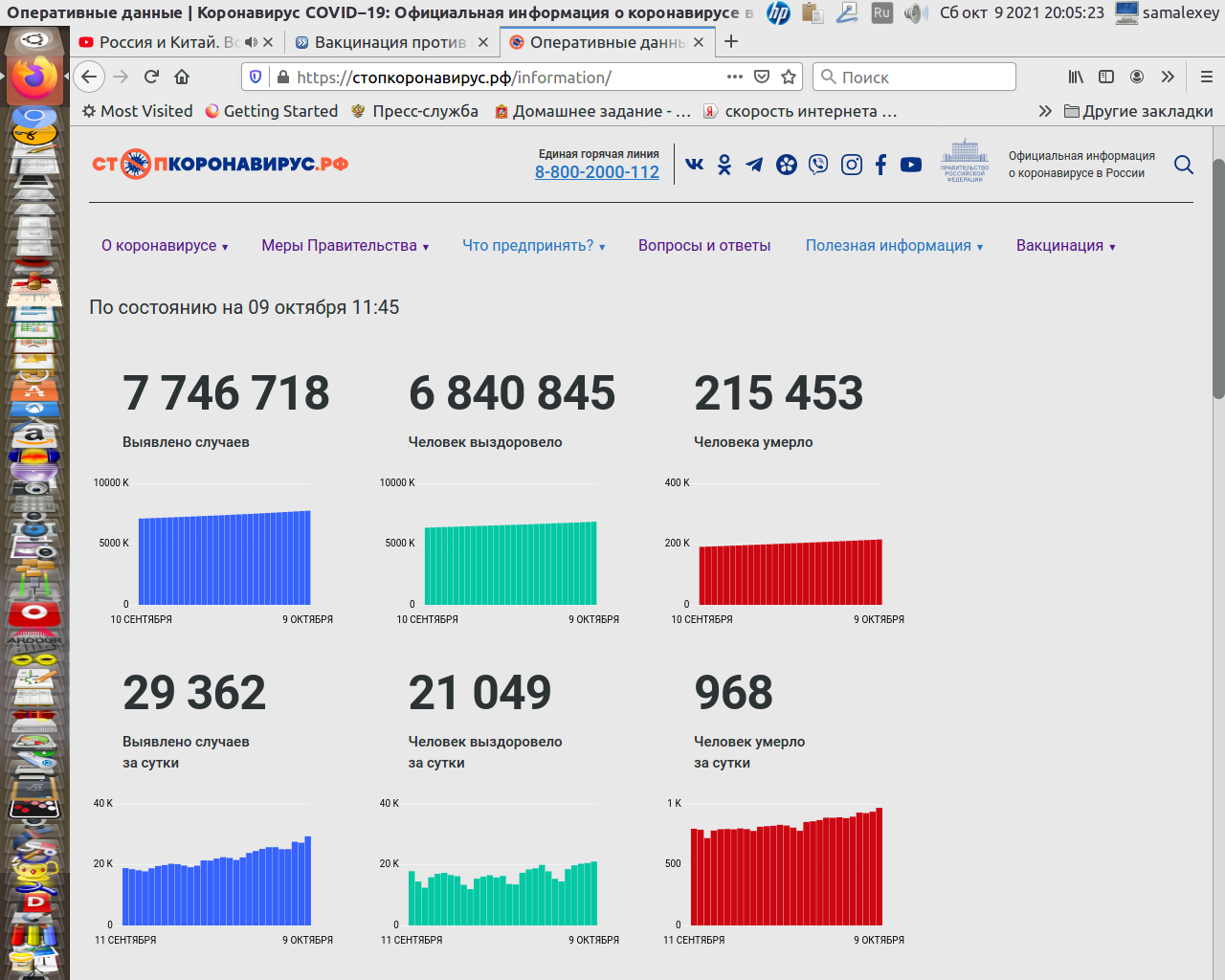Expand Меры Правительства menu

pyautogui.click(x=345, y=245)
